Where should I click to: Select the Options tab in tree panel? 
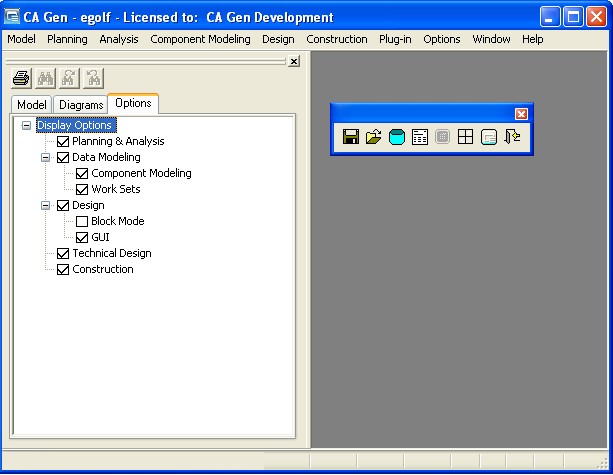[x=133, y=103]
